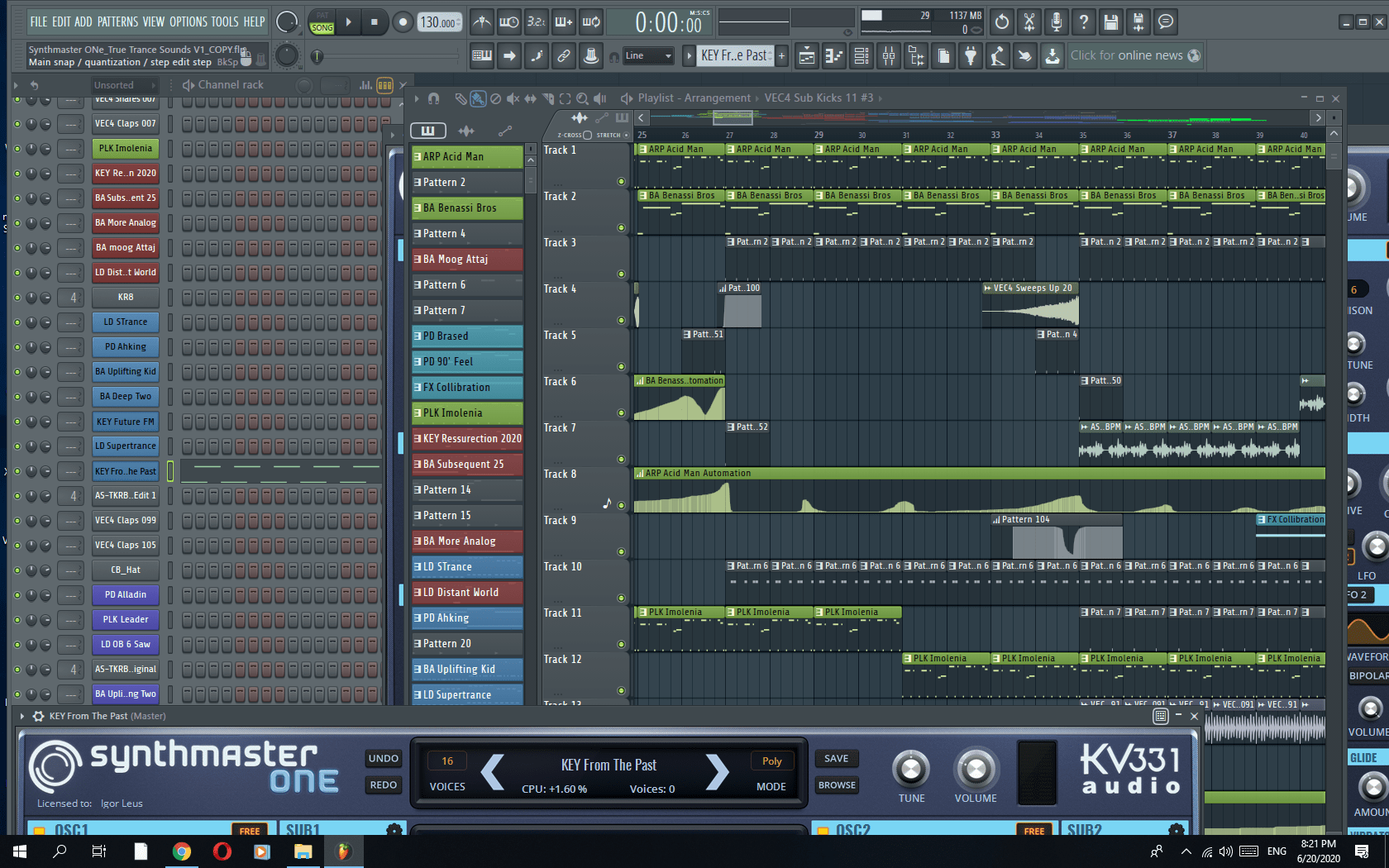Toggle the Poly mode button in Synthmaster
This screenshot has height=868, width=1389.
click(x=771, y=761)
